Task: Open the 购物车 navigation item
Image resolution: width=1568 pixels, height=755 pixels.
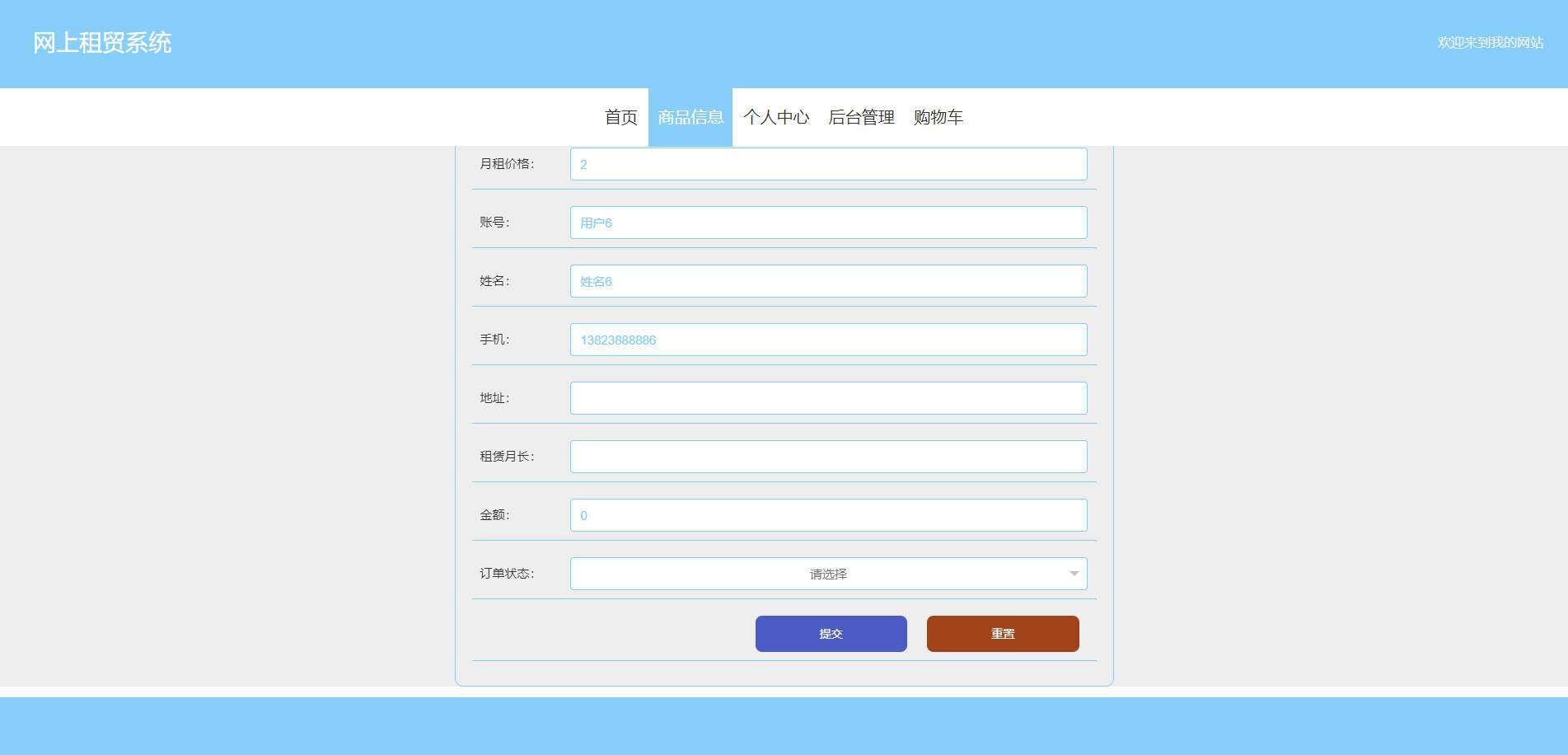Action: [x=938, y=117]
